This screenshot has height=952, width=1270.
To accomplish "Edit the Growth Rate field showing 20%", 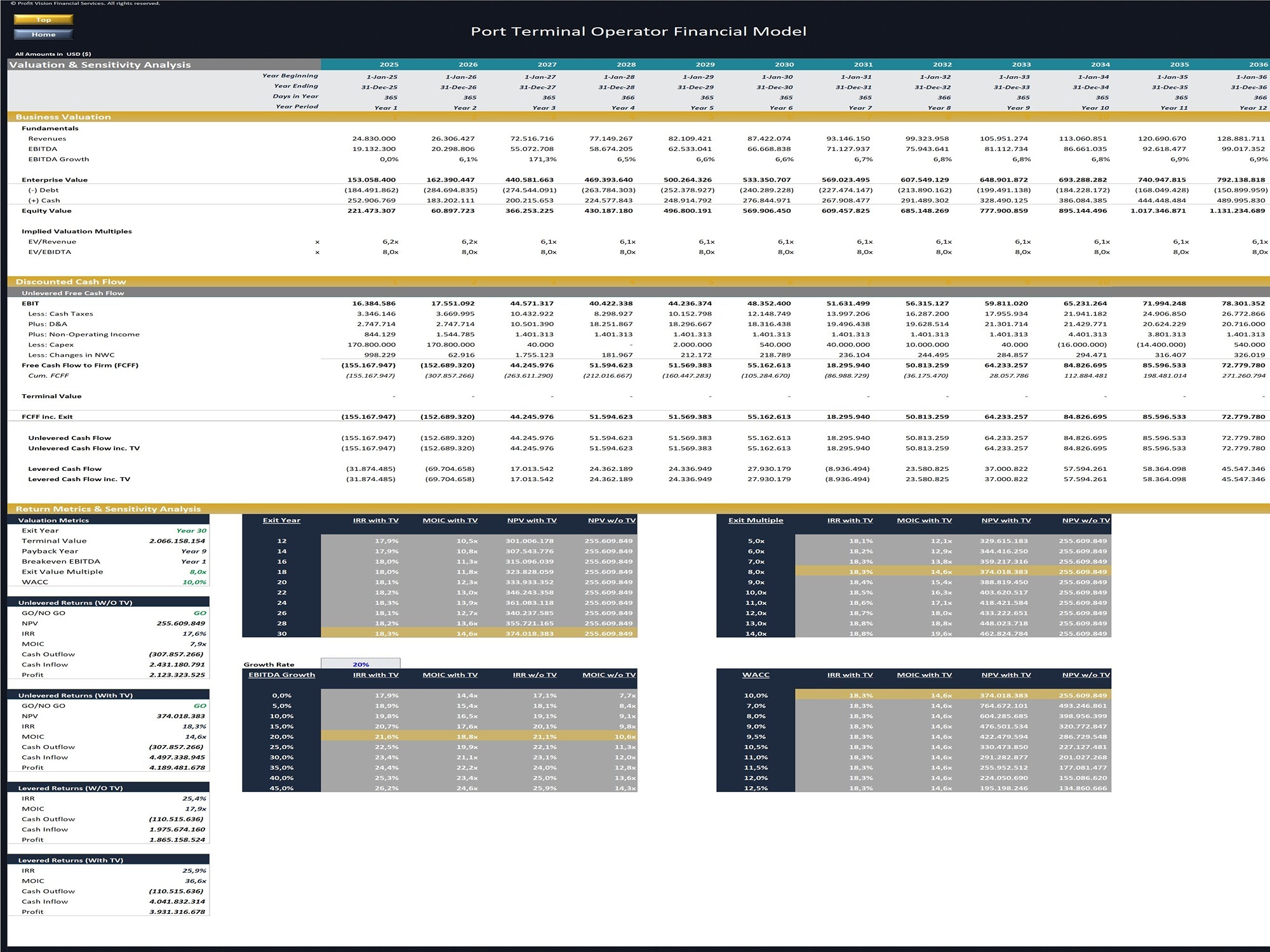I will tap(361, 664).
